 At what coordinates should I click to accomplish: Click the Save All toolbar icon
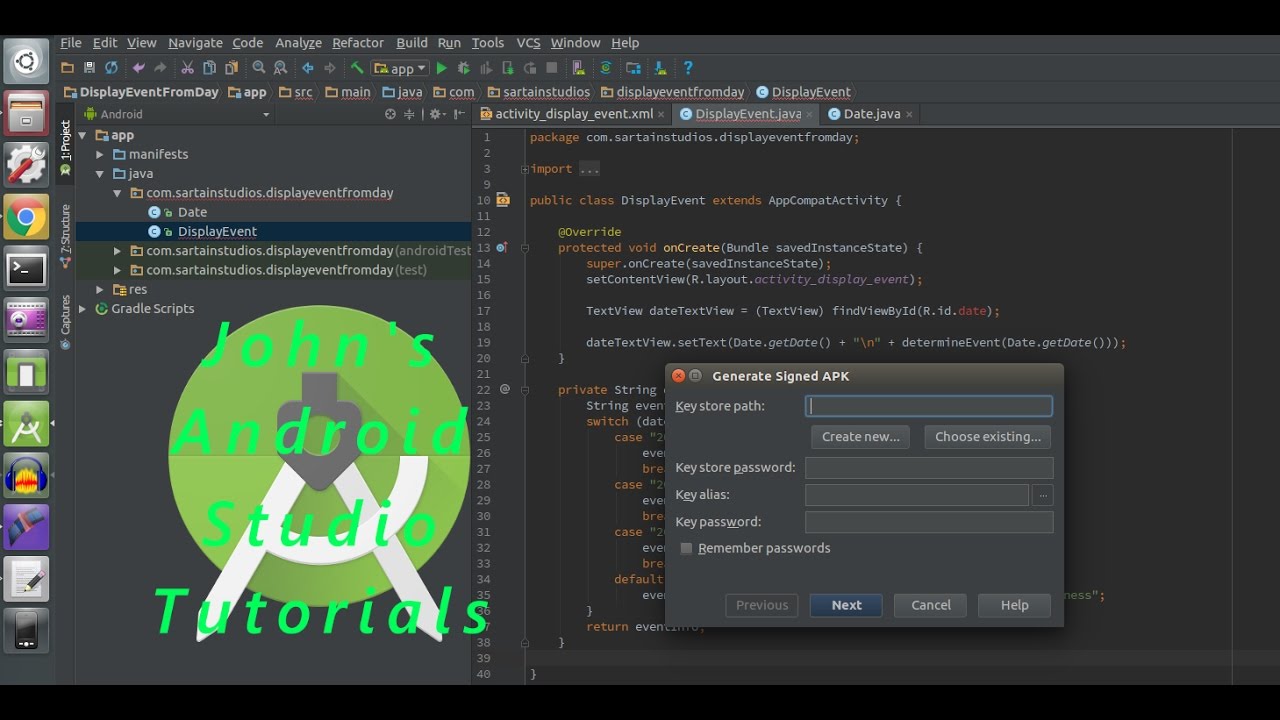tap(89, 68)
